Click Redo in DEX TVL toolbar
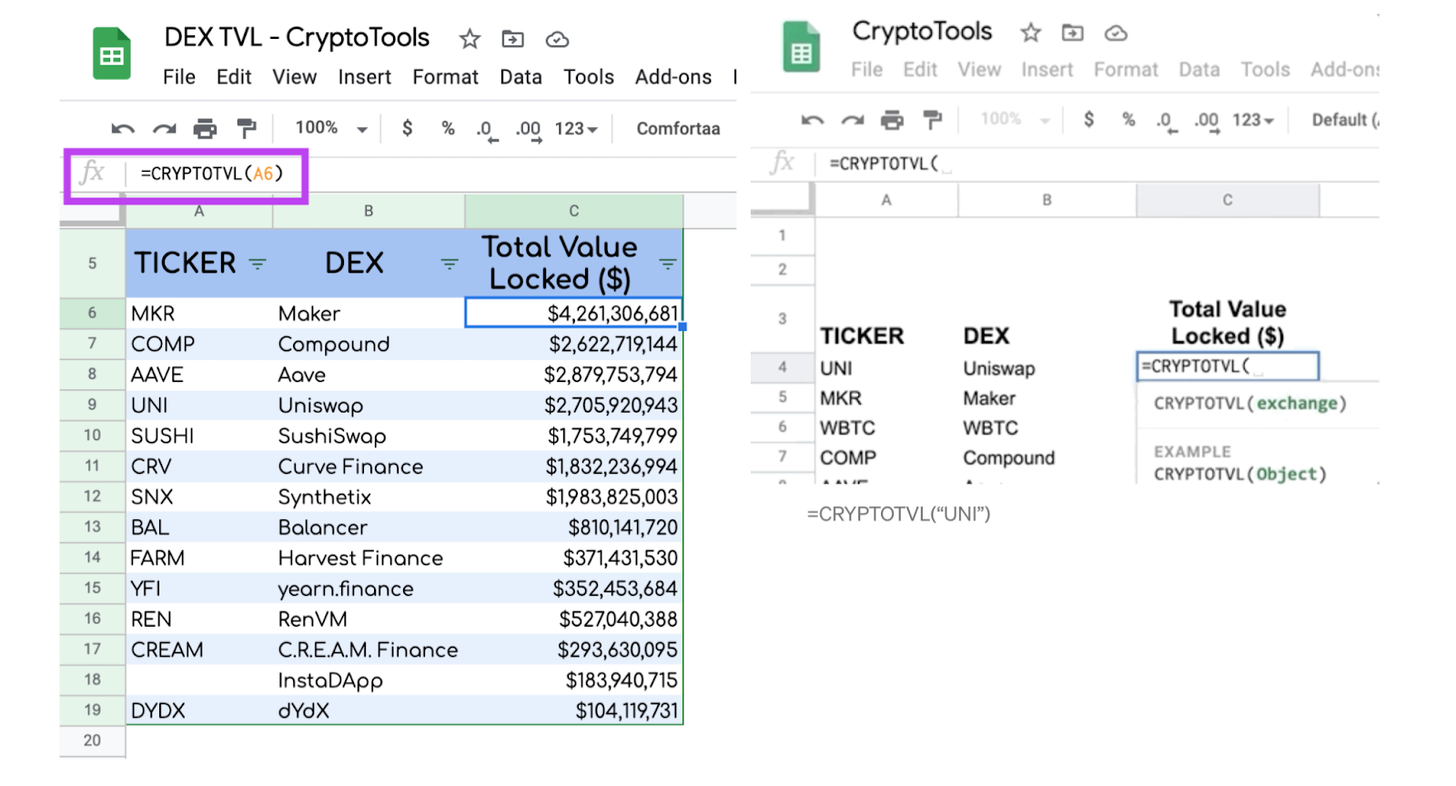The width and height of the screenshot is (1456, 786). [164, 129]
